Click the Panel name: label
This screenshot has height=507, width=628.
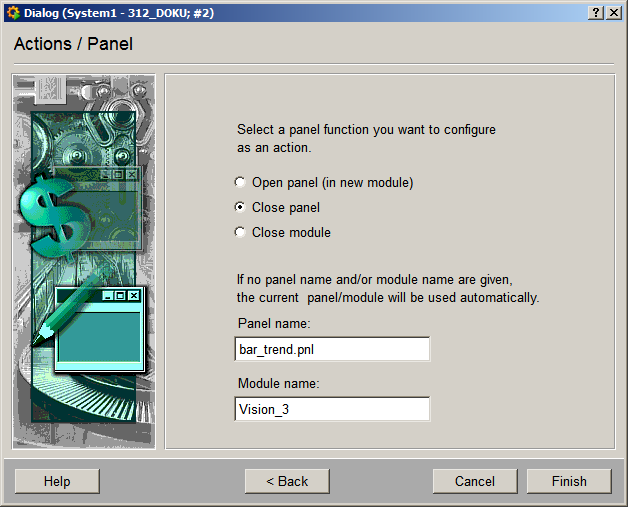point(274,324)
